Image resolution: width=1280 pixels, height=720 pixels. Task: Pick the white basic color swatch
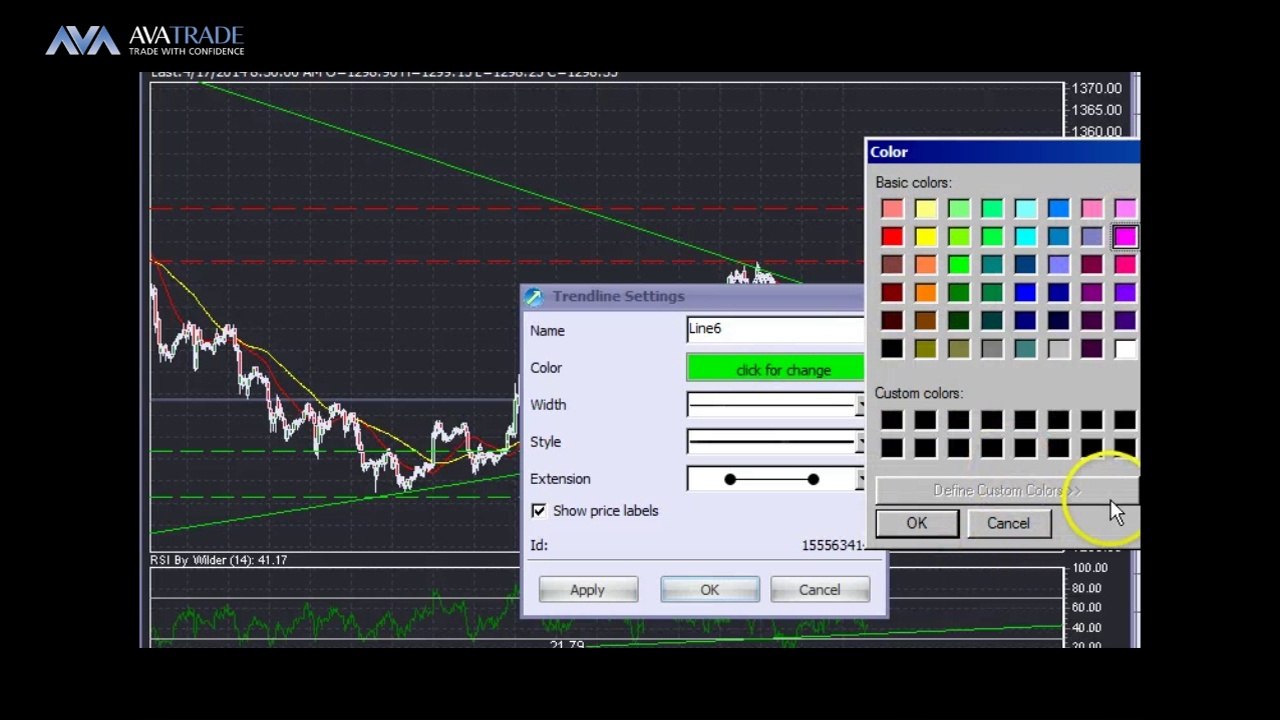coord(1125,349)
